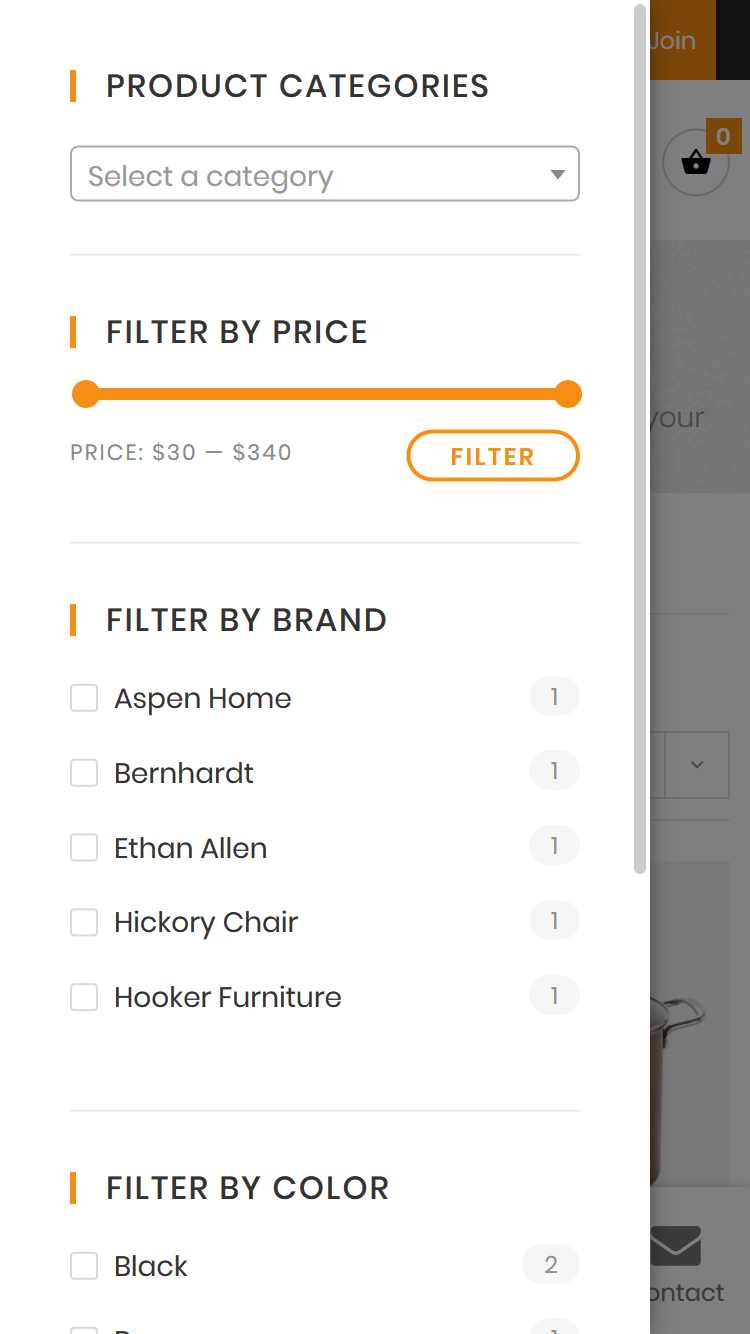Open the Select a category dropdown
Image resolution: width=750 pixels, height=1334 pixels.
point(325,174)
